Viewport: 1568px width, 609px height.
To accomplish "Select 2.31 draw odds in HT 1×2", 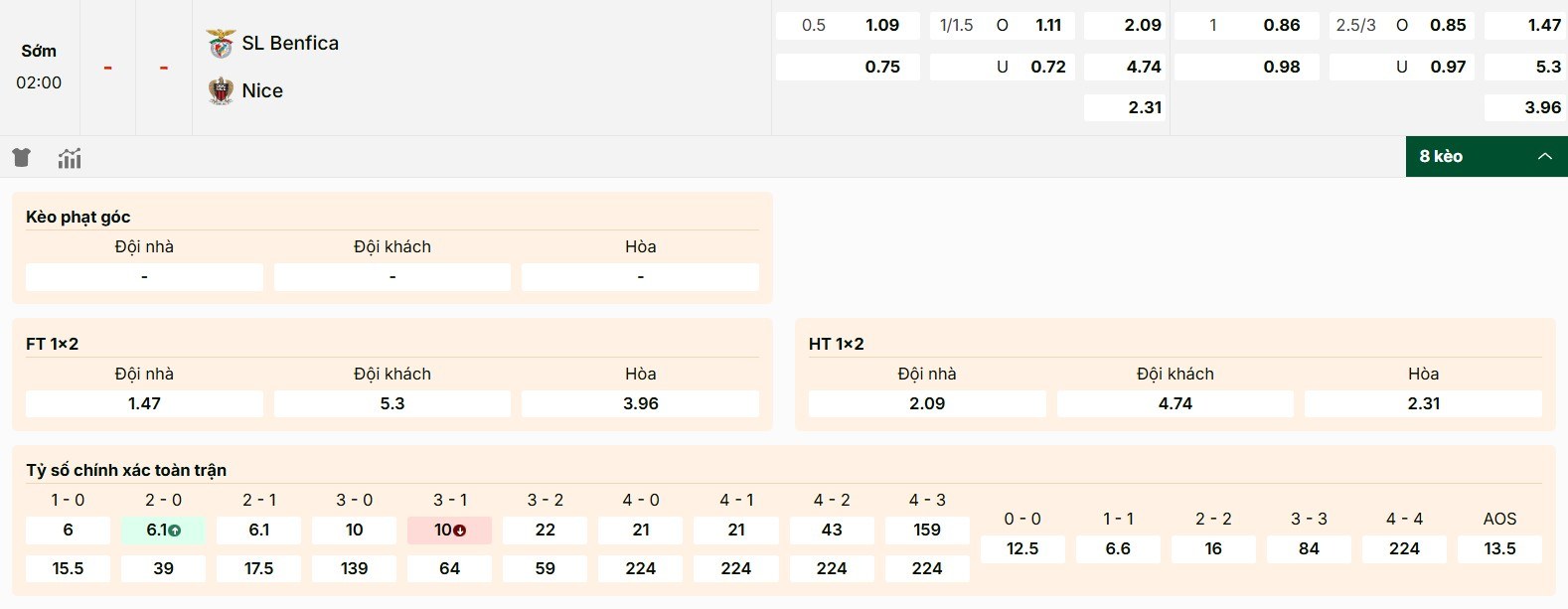I will pos(1423,403).
